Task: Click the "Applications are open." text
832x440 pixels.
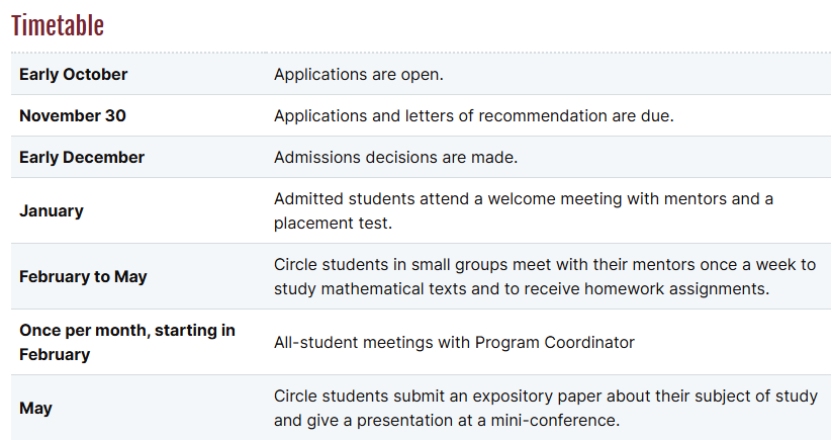Action: 358,75
